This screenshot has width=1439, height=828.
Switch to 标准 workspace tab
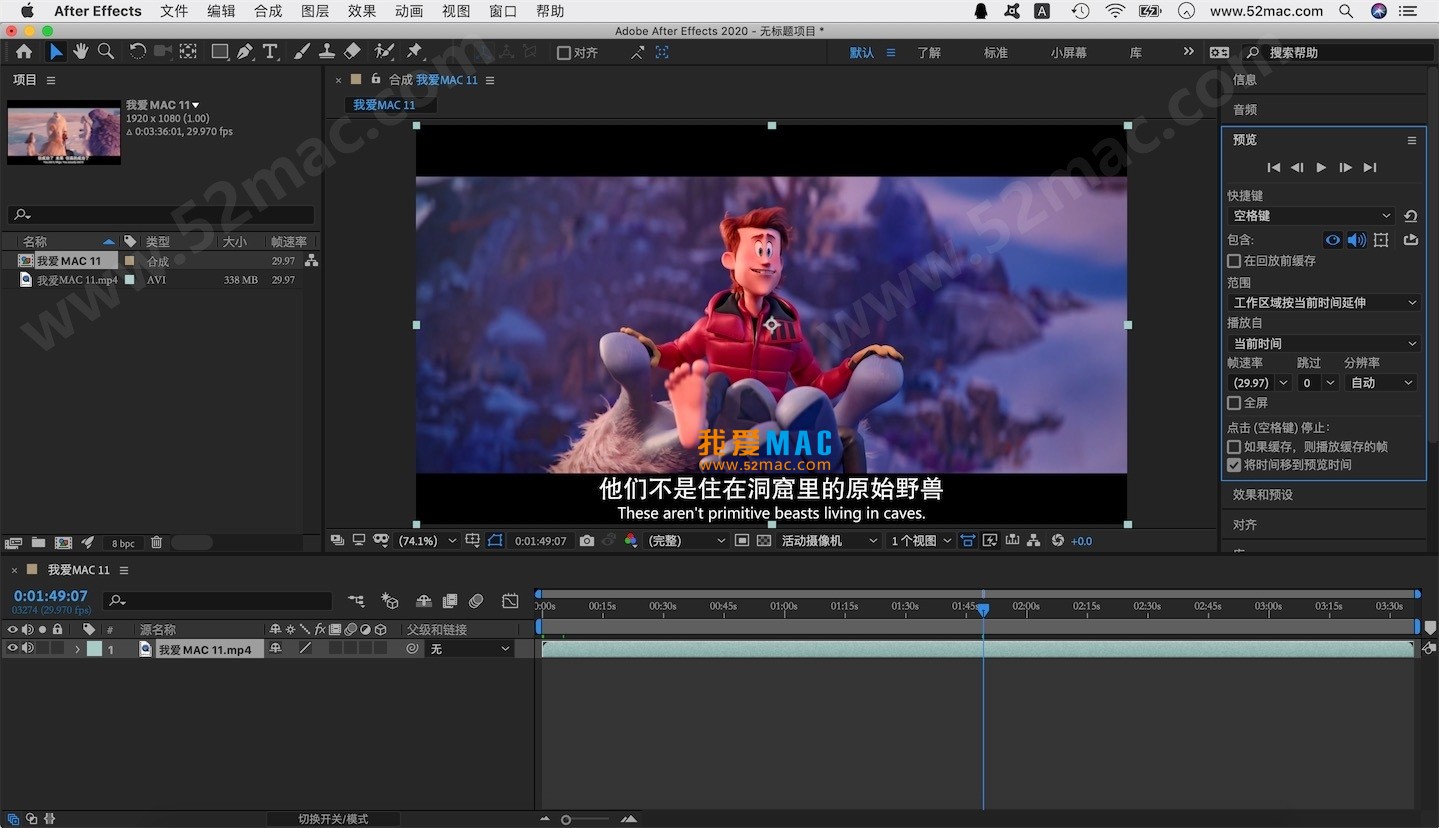click(996, 53)
